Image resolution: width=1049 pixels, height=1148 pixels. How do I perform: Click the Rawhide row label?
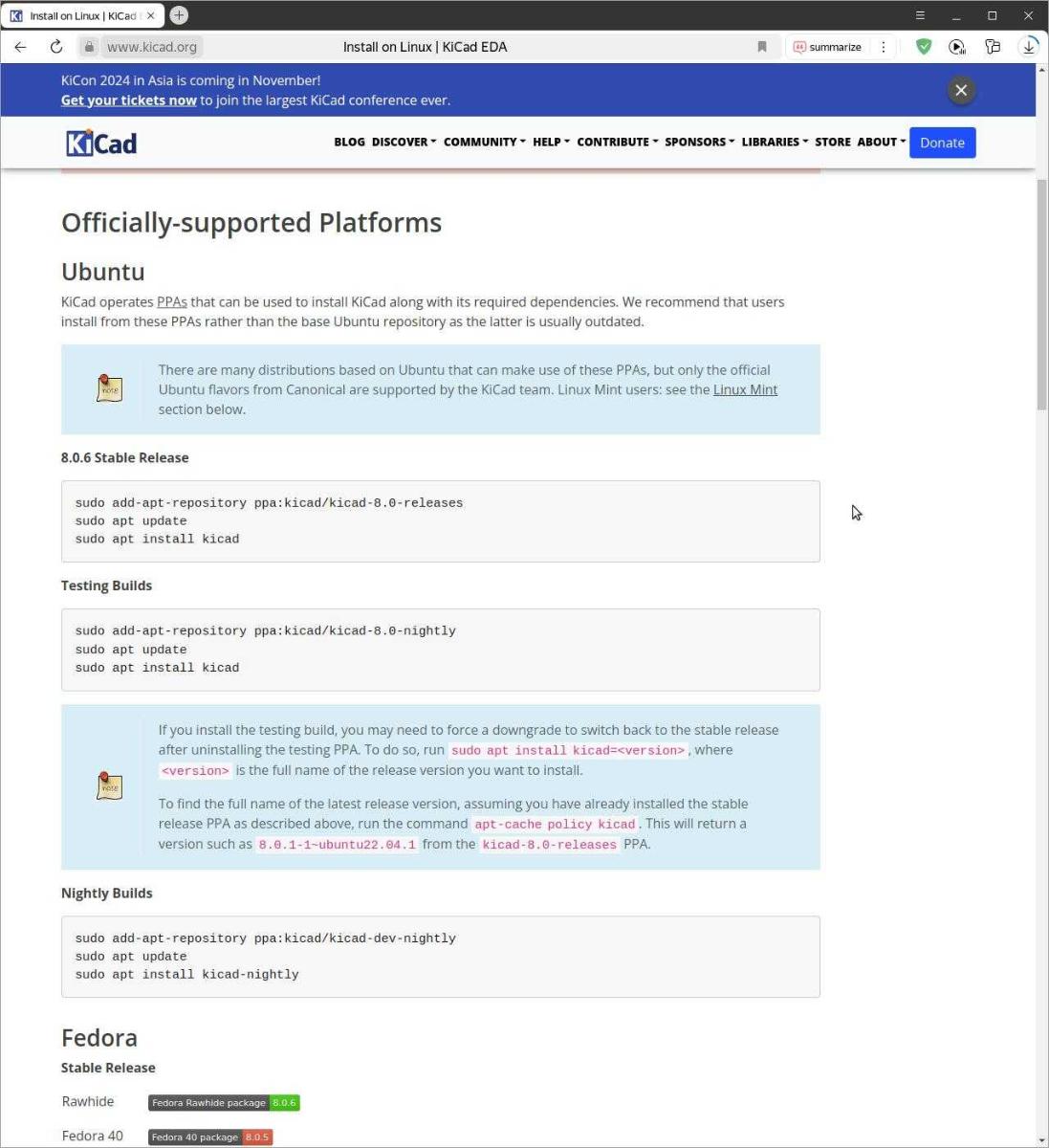tap(88, 1101)
